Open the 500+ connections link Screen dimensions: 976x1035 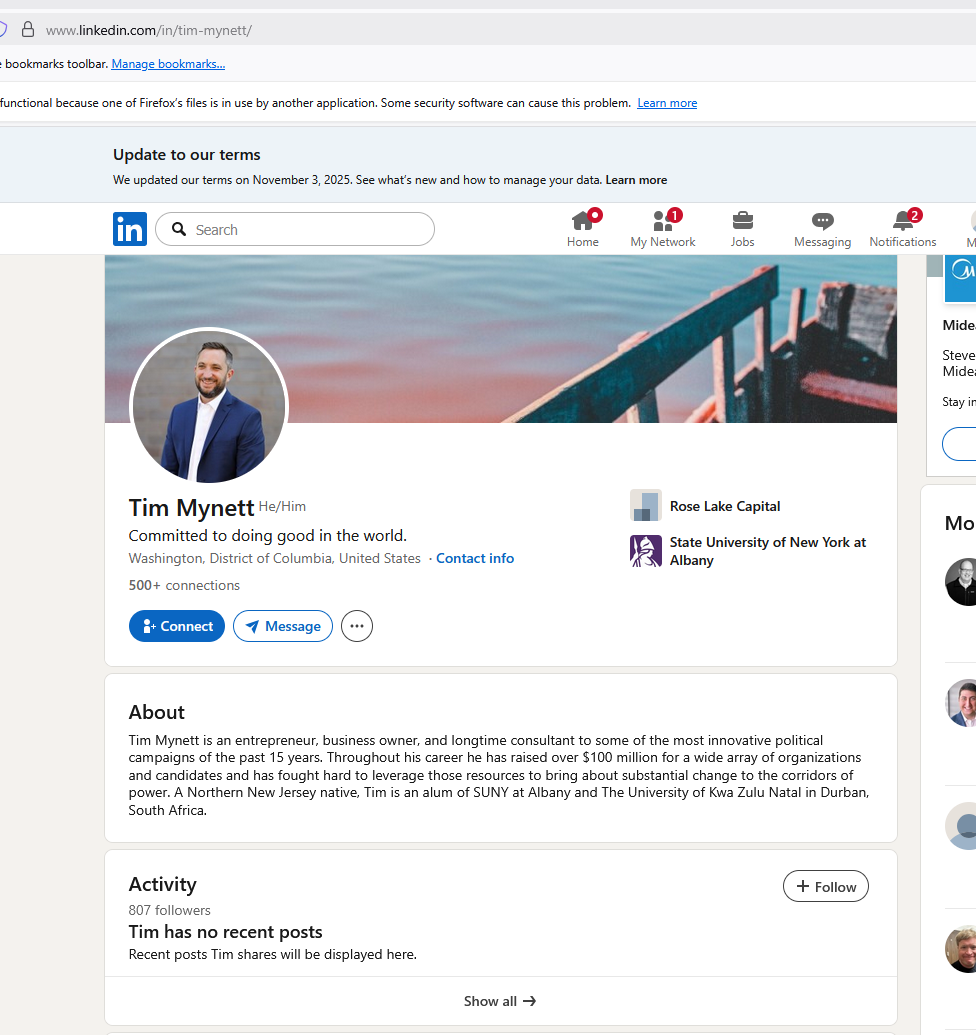(x=184, y=585)
